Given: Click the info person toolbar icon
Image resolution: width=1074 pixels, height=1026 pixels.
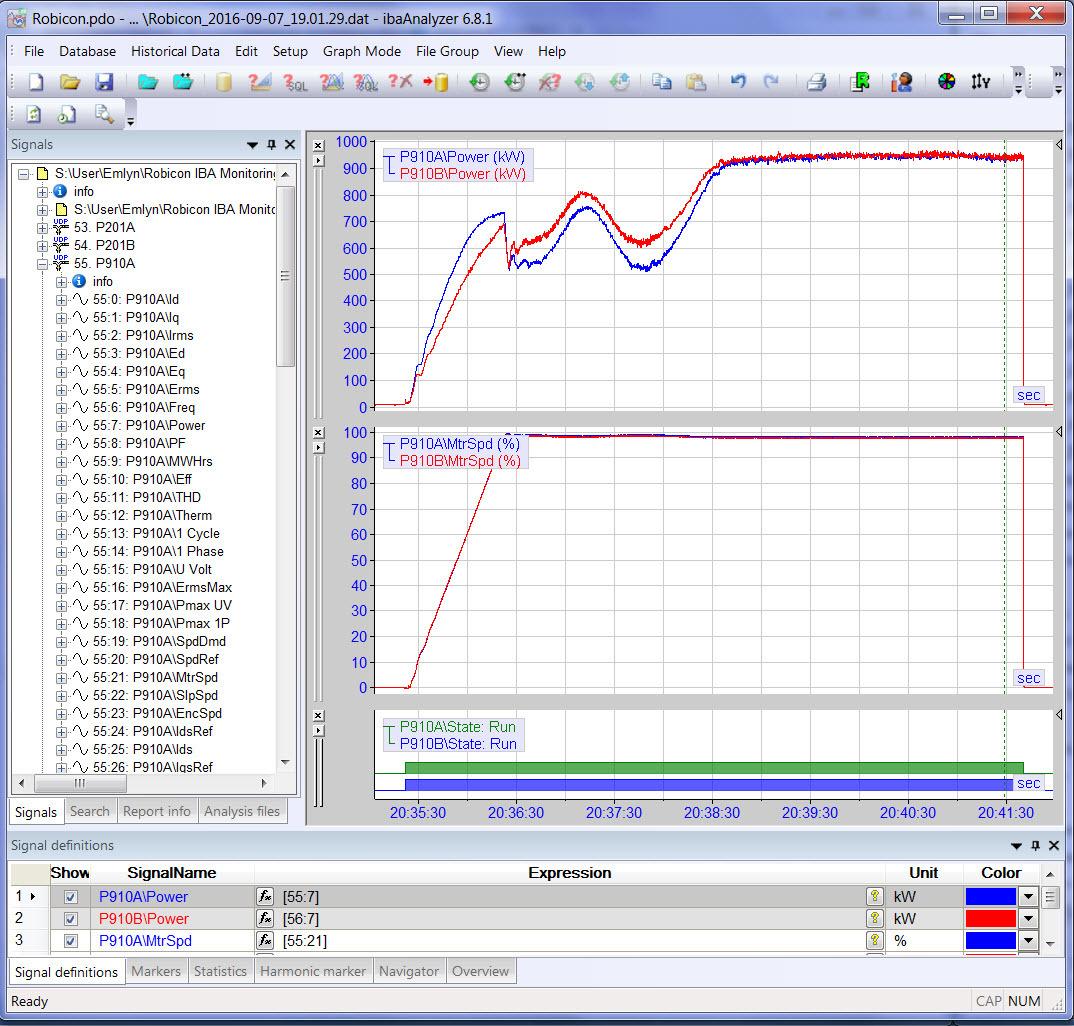Looking at the screenshot, I should 901,82.
